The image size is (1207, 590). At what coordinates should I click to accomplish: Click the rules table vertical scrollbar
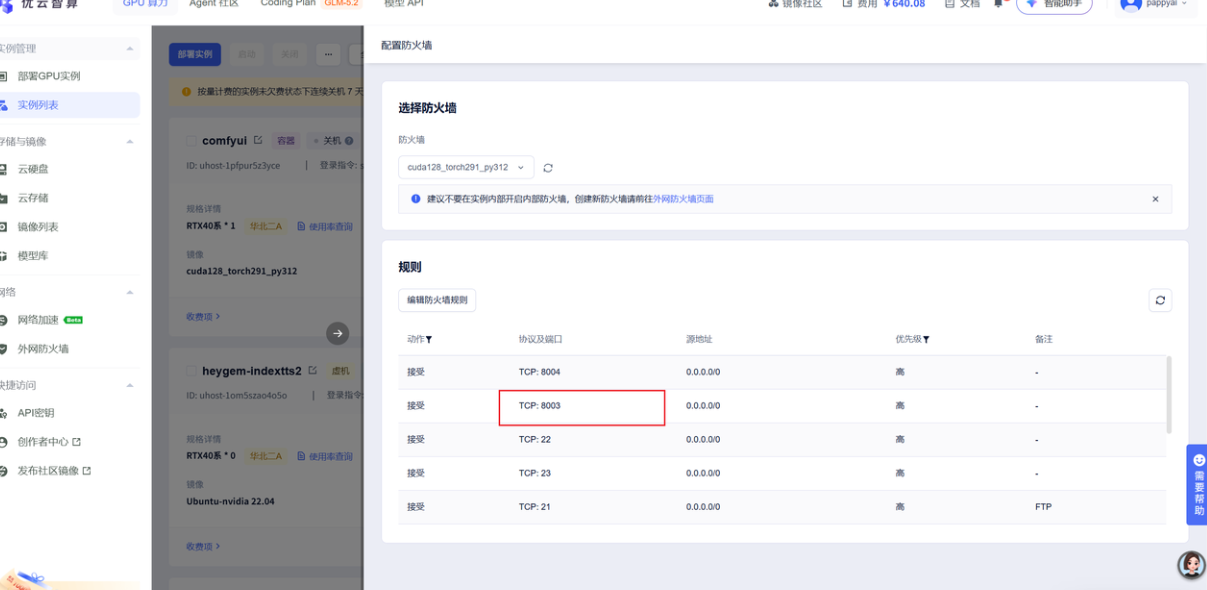pos(1169,394)
